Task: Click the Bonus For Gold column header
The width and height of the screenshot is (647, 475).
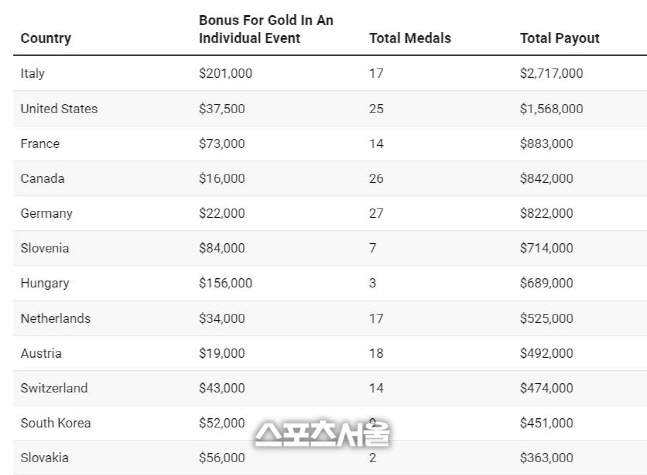Action: pyautogui.click(x=264, y=29)
